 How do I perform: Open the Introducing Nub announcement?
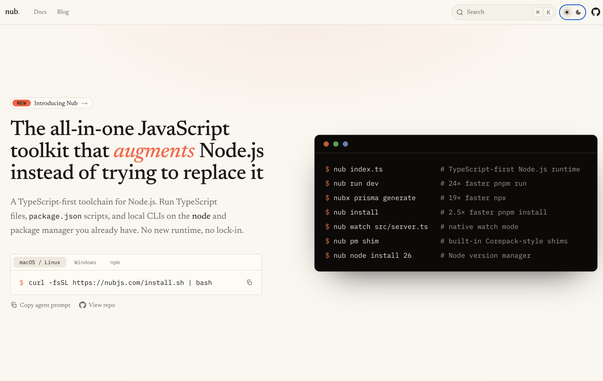coord(52,103)
